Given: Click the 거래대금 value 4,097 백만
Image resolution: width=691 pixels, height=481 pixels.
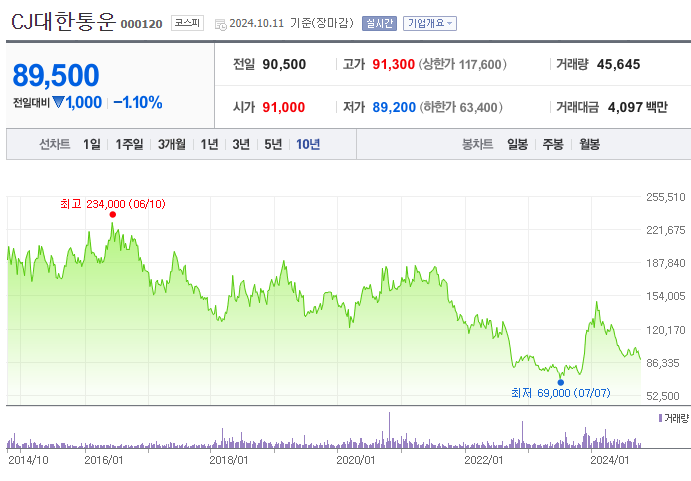Looking at the screenshot, I should 638,107.
